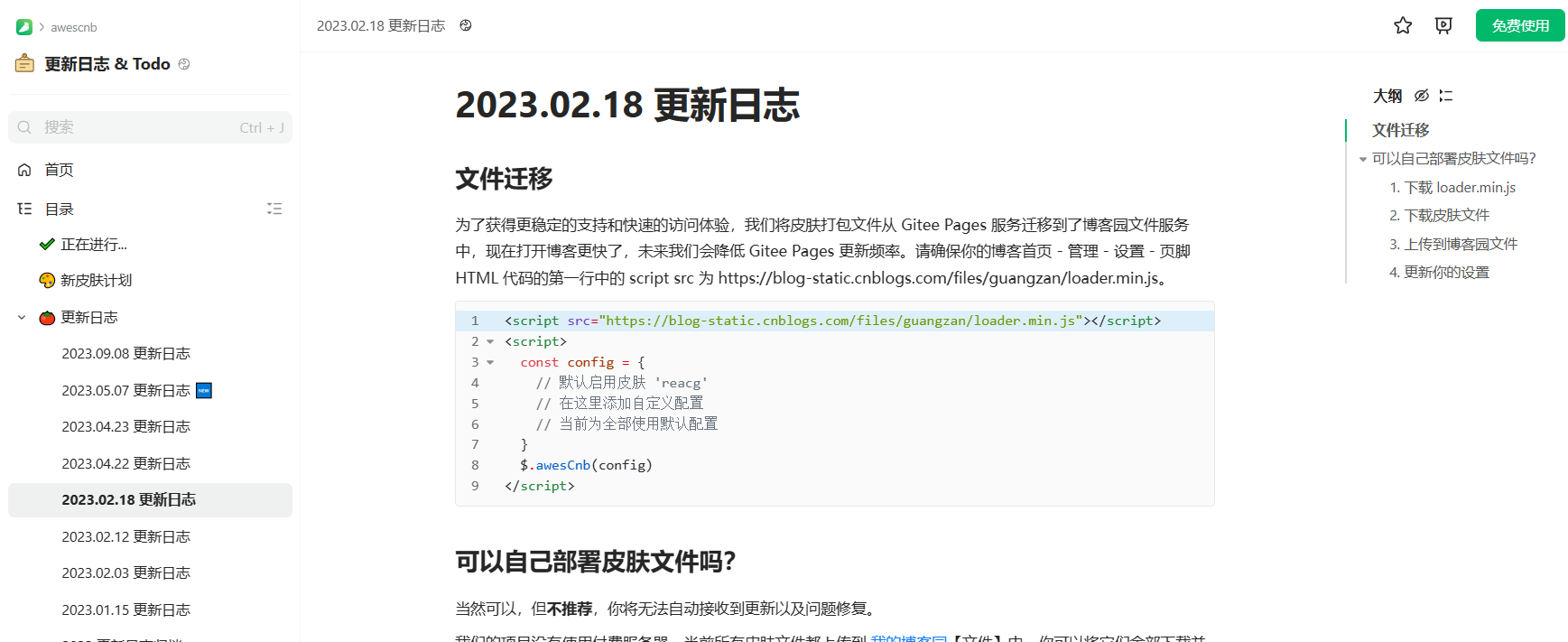Screen dimensions: 1568x642
Task: Click the main title 2023.02.18 更新日志
Action: coord(627,105)
